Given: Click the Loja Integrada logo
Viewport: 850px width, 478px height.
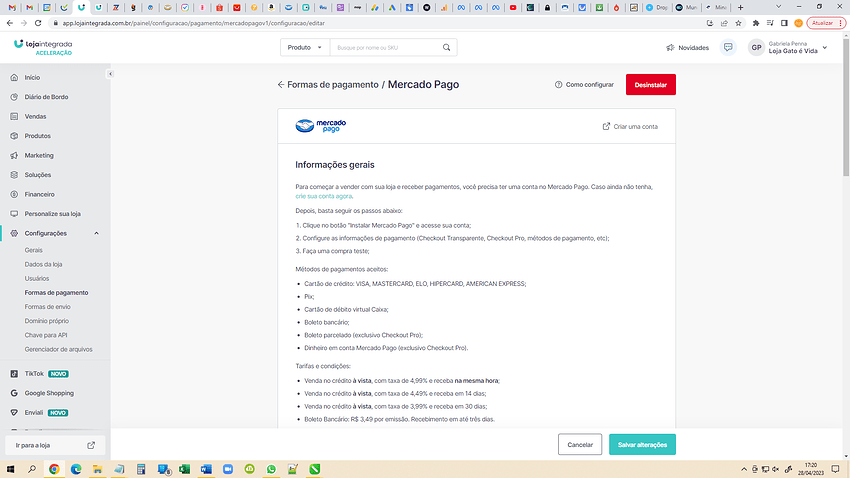Looking at the screenshot, I should pyautogui.click(x=43, y=47).
